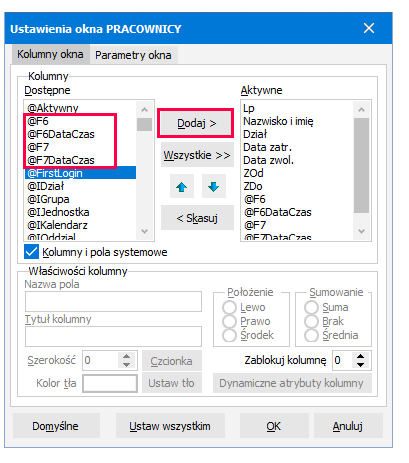The image size is (409, 463).
Task: Select @IJednostka in Dostępne list
Action: [80, 212]
